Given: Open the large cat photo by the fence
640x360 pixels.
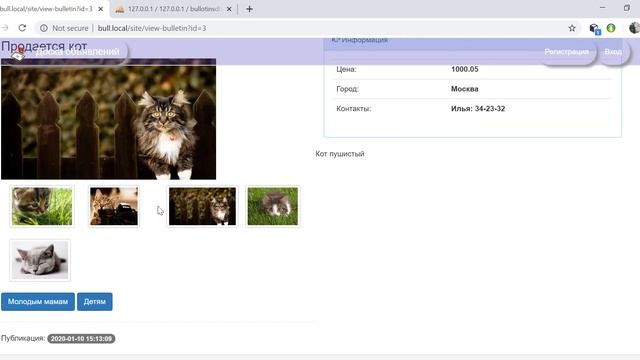Looking at the screenshot, I should (x=109, y=119).
